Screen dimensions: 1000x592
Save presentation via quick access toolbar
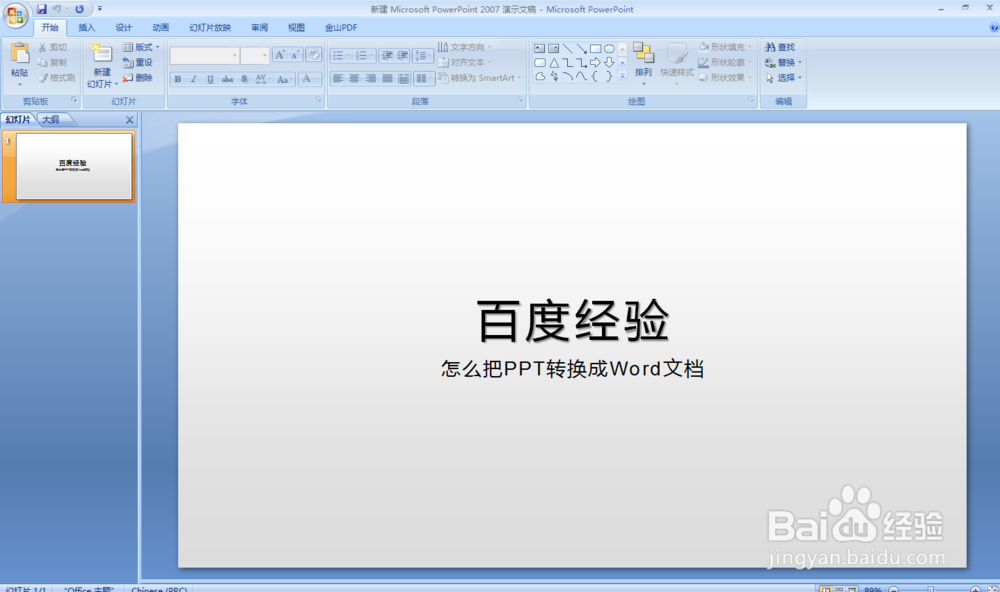pyautogui.click(x=41, y=9)
